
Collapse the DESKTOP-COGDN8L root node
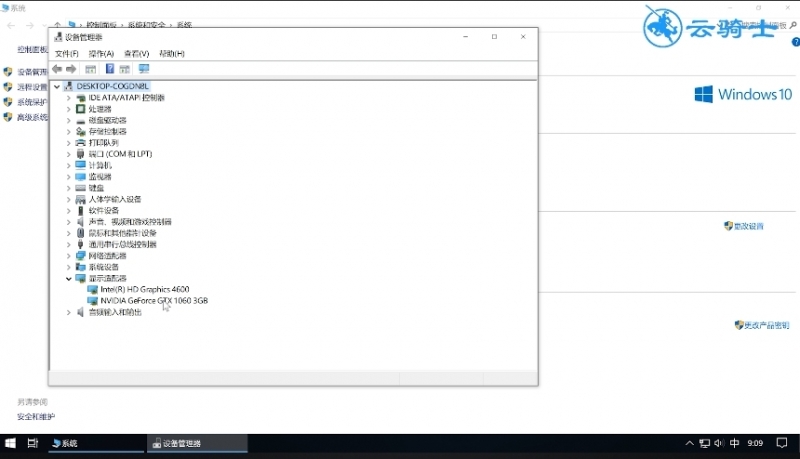point(57,87)
